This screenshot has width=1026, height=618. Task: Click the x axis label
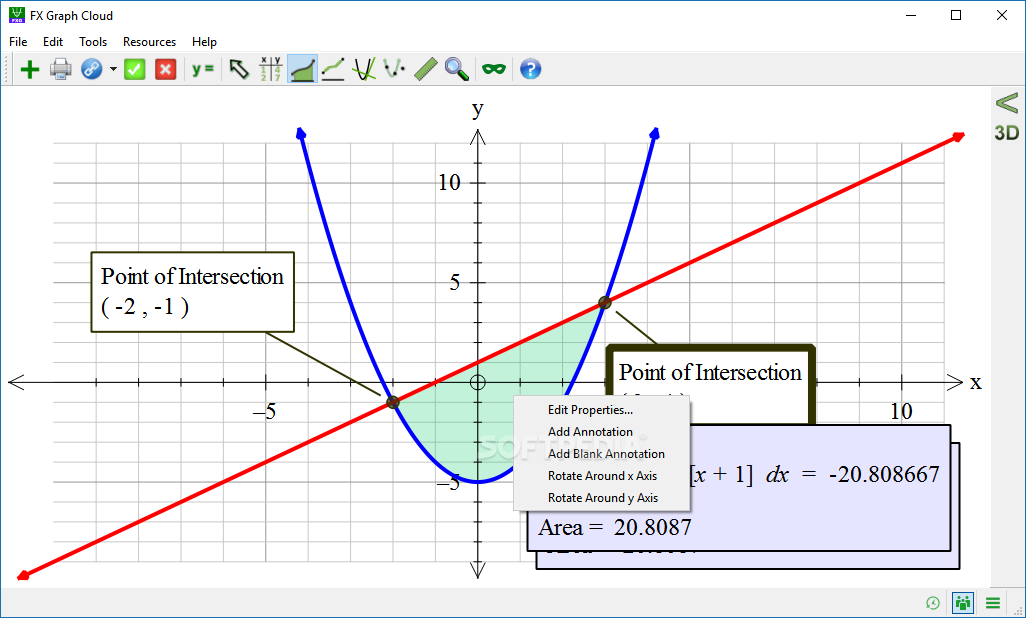click(x=976, y=382)
